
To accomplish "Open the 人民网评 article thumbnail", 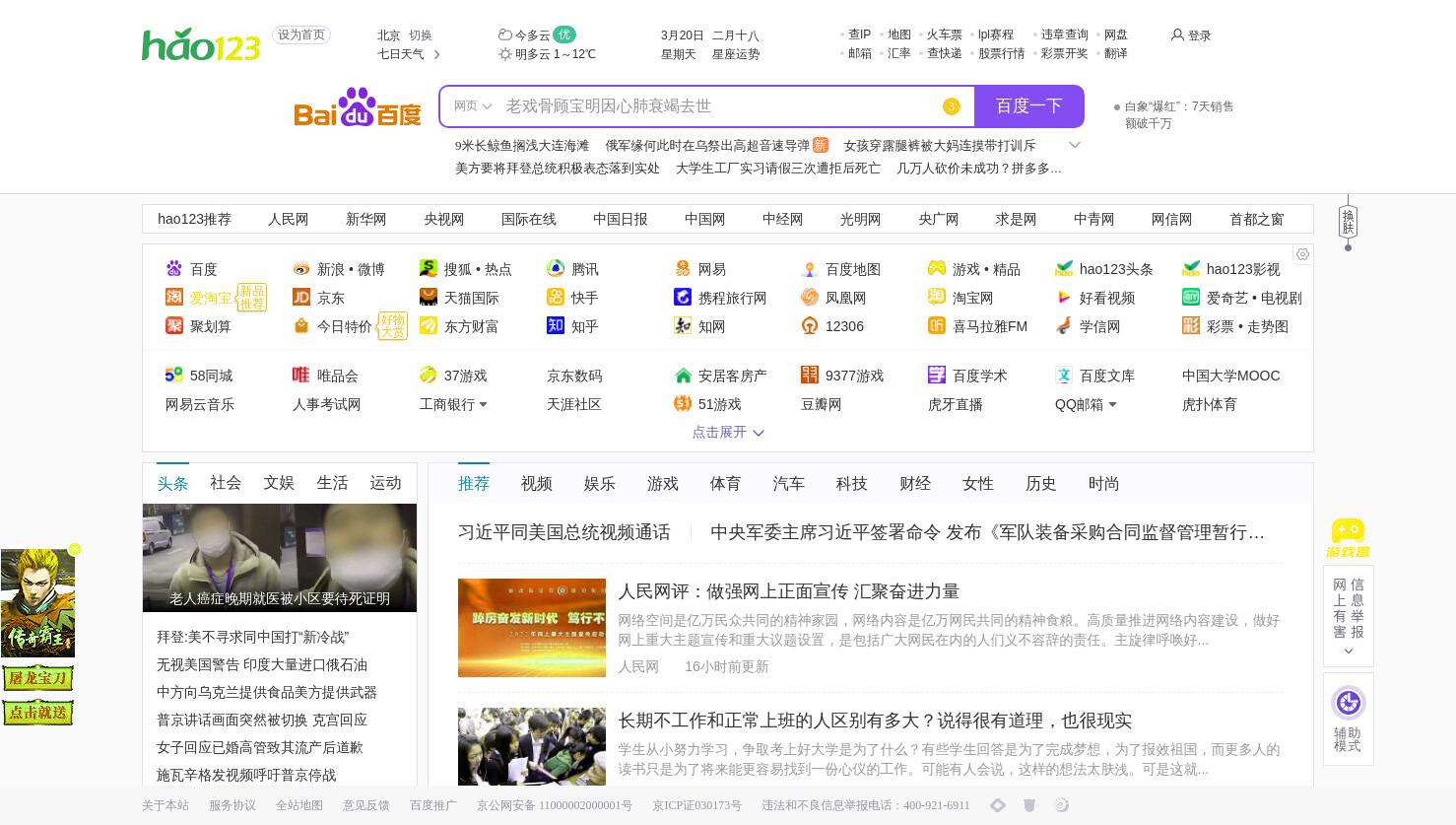I will click(x=532, y=628).
